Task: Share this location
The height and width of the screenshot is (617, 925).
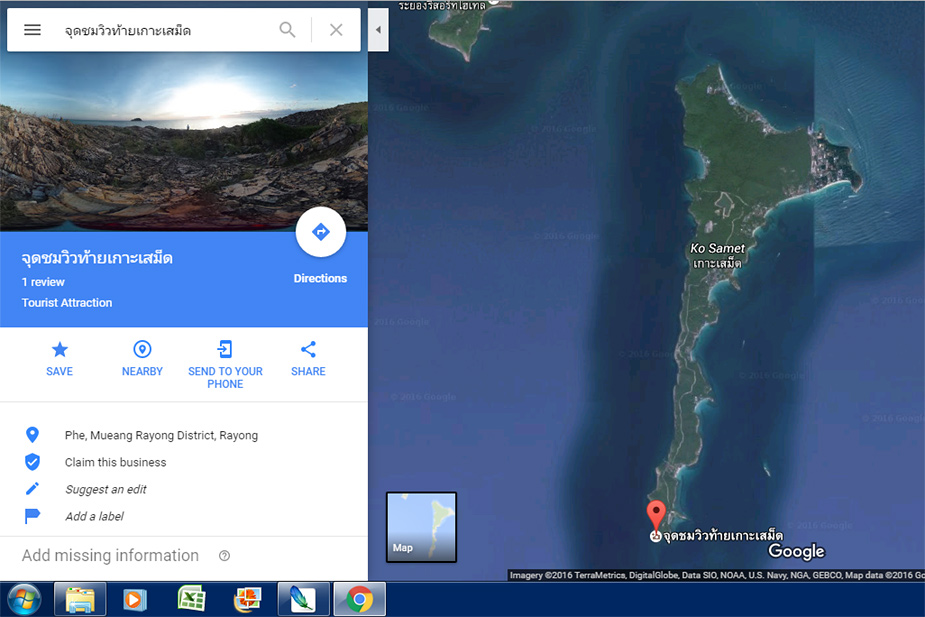Action: point(308,358)
